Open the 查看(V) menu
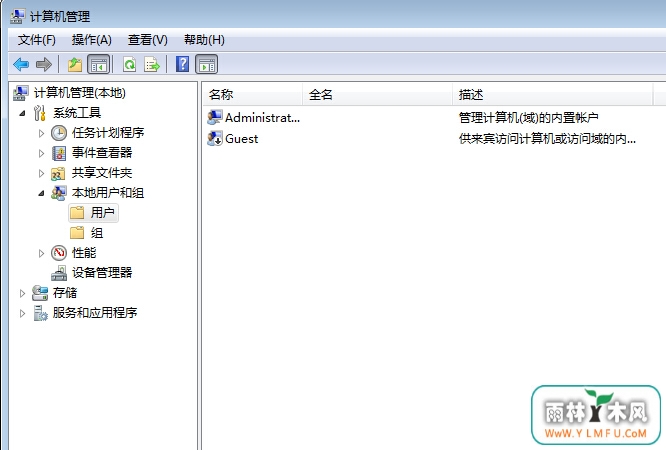 (148, 40)
